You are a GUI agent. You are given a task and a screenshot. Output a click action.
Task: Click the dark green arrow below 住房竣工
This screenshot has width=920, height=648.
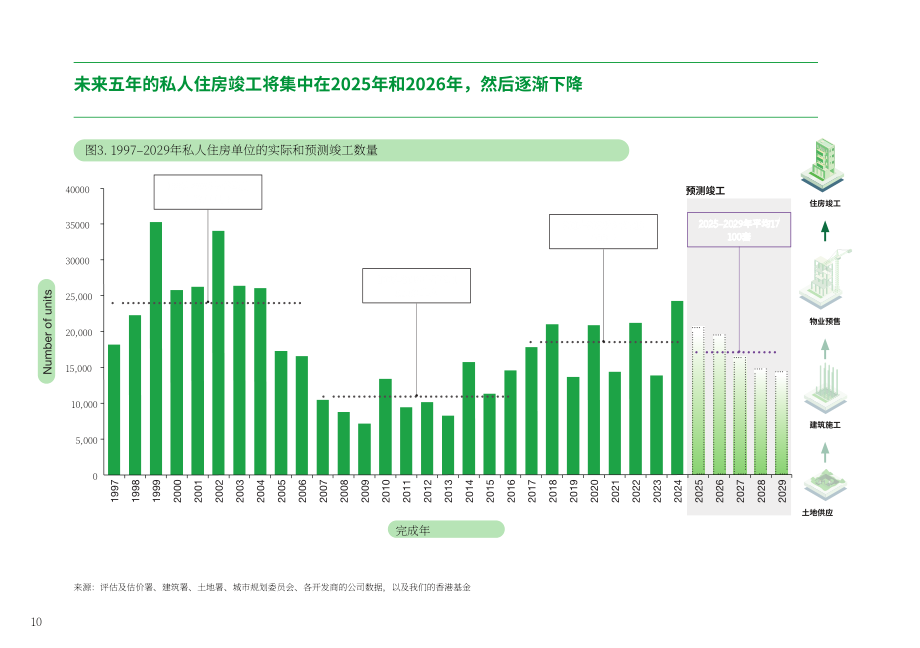click(x=825, y=231)
